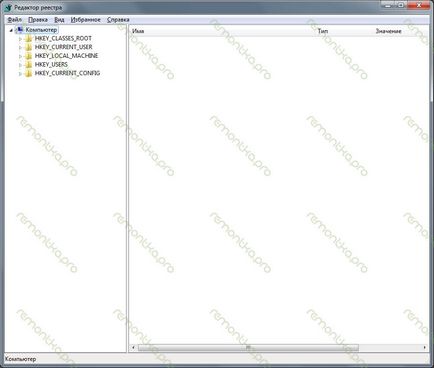The image size is (434, 368).
Task: Expand the HKEY_LOCAL_MACHINE key
Action: tap(20, 56)
